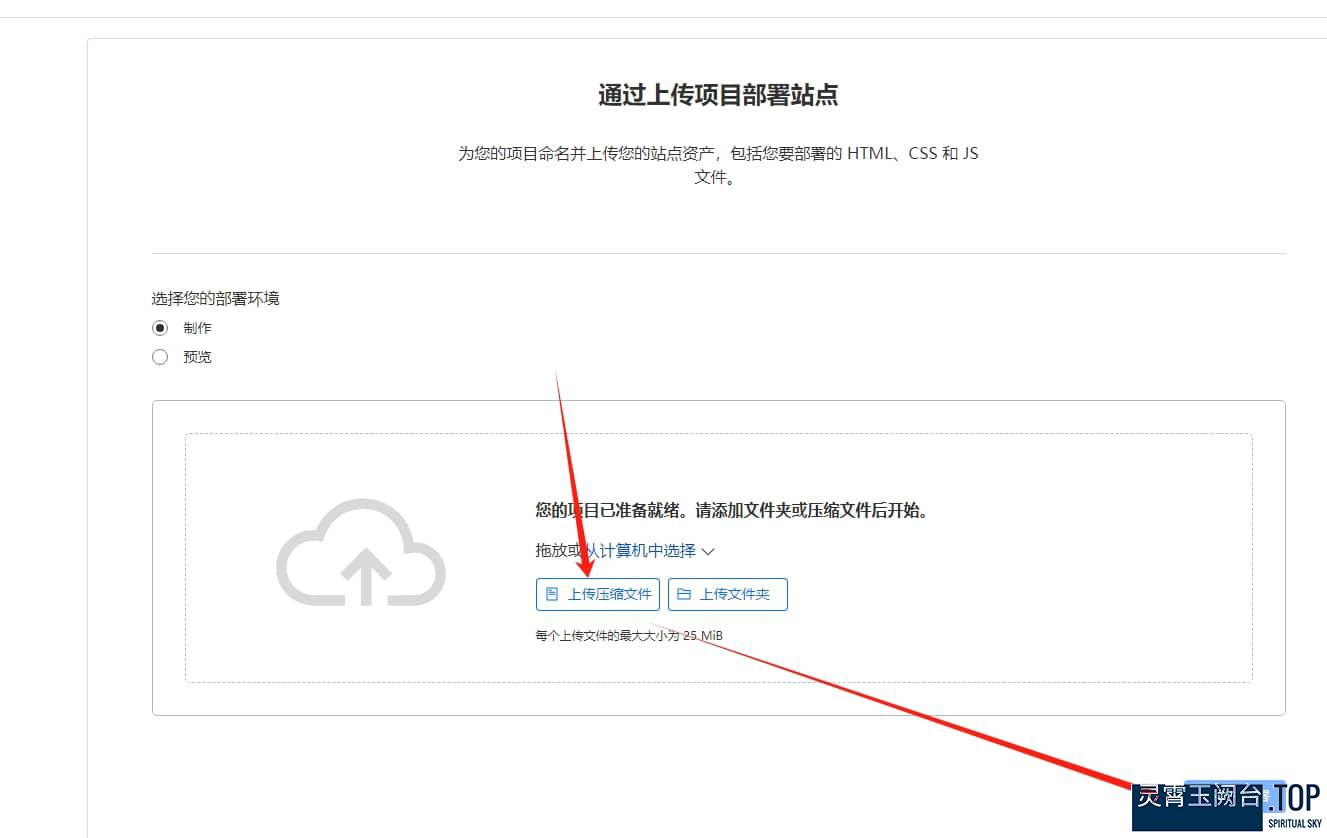The image size is (1327, 838).
Task: Click the zip file icon on 上传压缩文件
Action: (551, 594)
